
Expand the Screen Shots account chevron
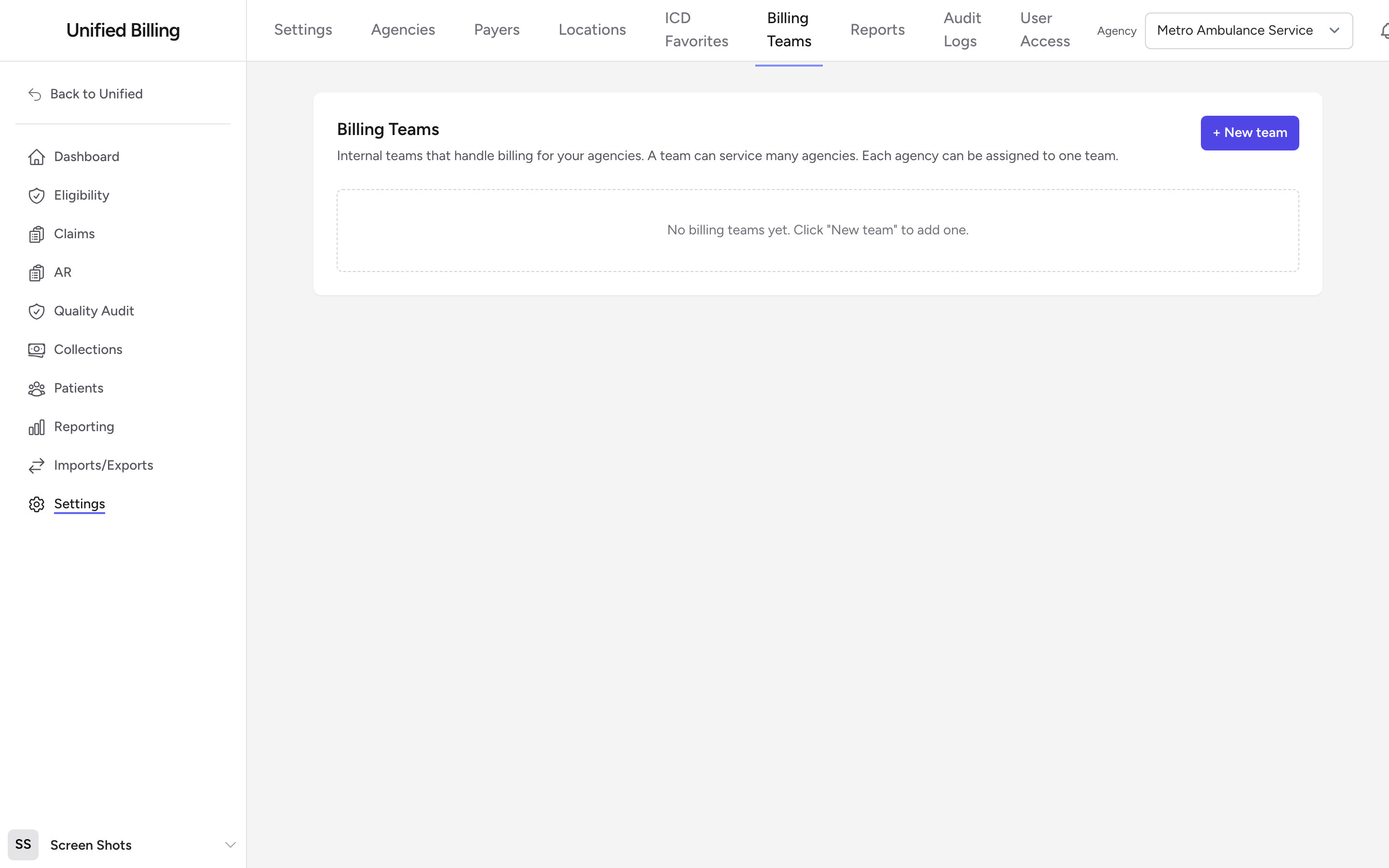(x=230, y=844)
